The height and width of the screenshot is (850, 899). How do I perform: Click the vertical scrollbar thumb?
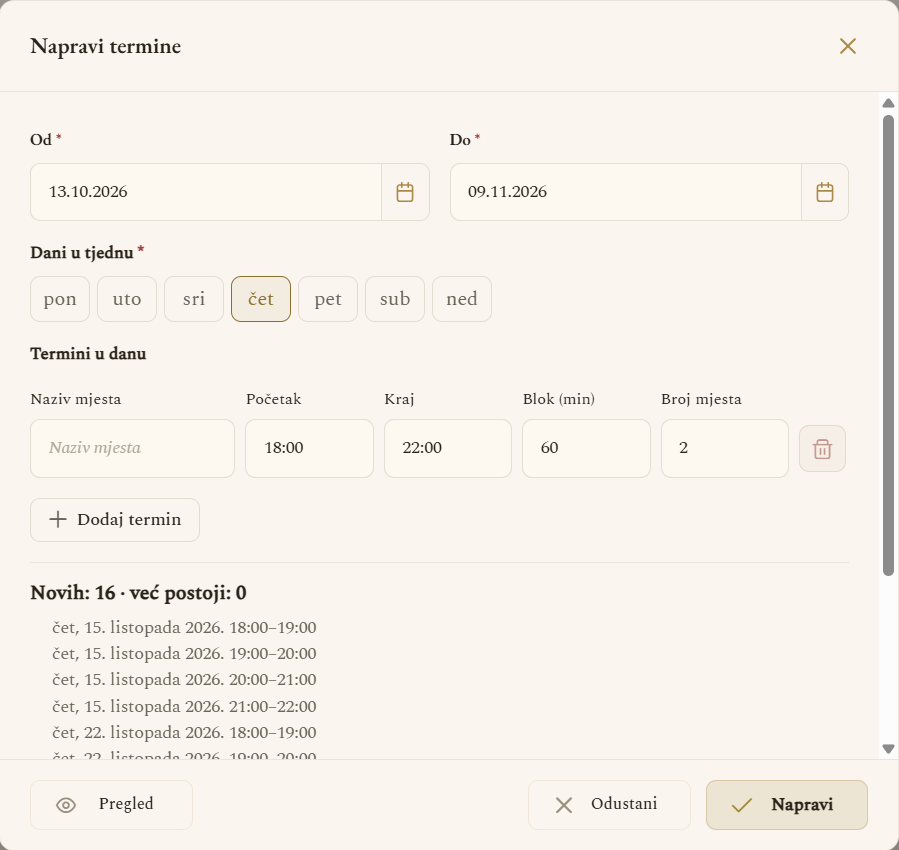pos(889,345)
